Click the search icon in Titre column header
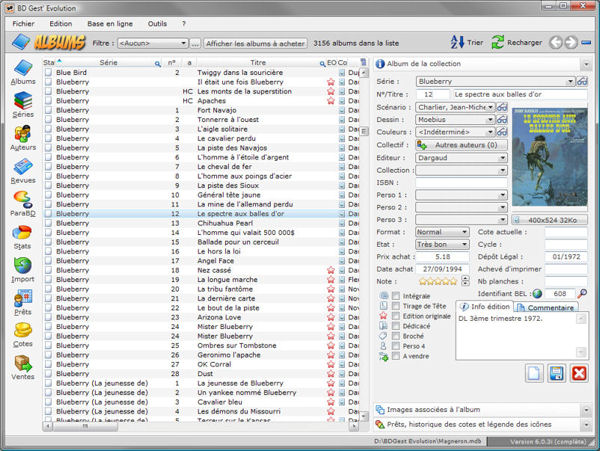Viewport: 600px width, 451px height. (322, 63)
